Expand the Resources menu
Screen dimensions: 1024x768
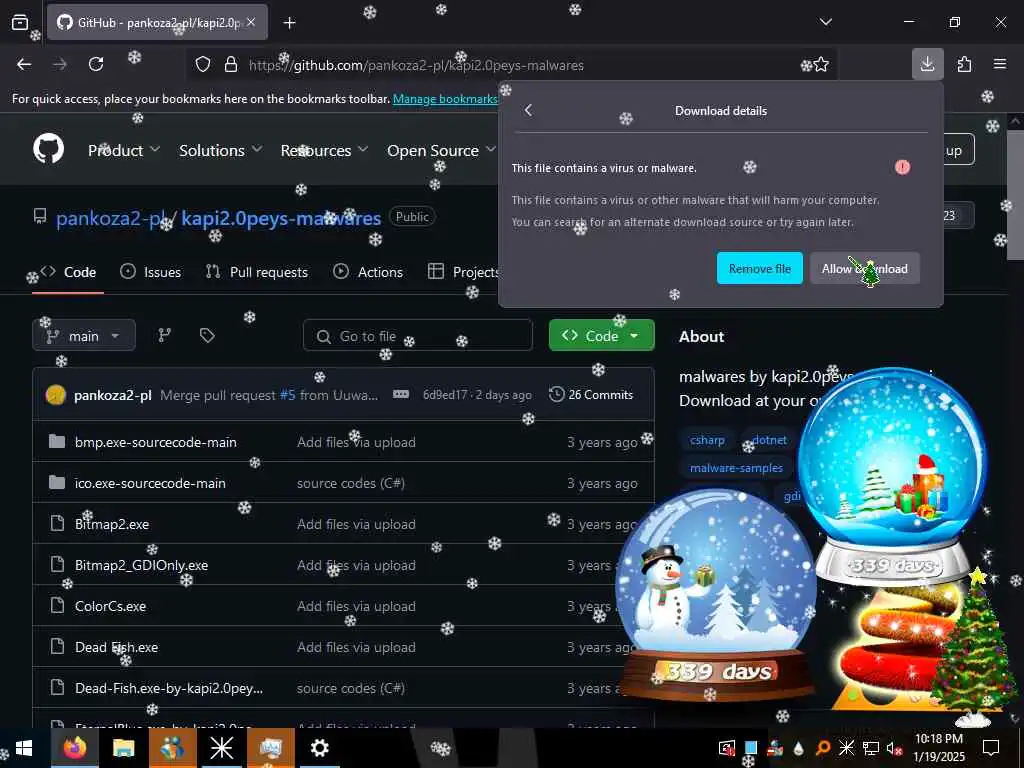coord(324,150)
